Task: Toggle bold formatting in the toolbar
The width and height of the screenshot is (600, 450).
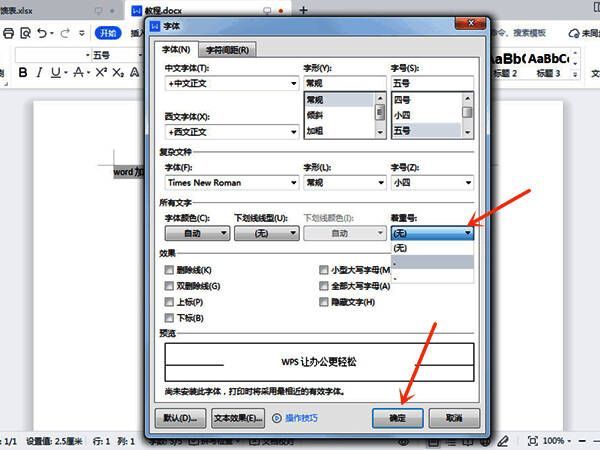Action: pyautogui.click(x=24, y=72)
